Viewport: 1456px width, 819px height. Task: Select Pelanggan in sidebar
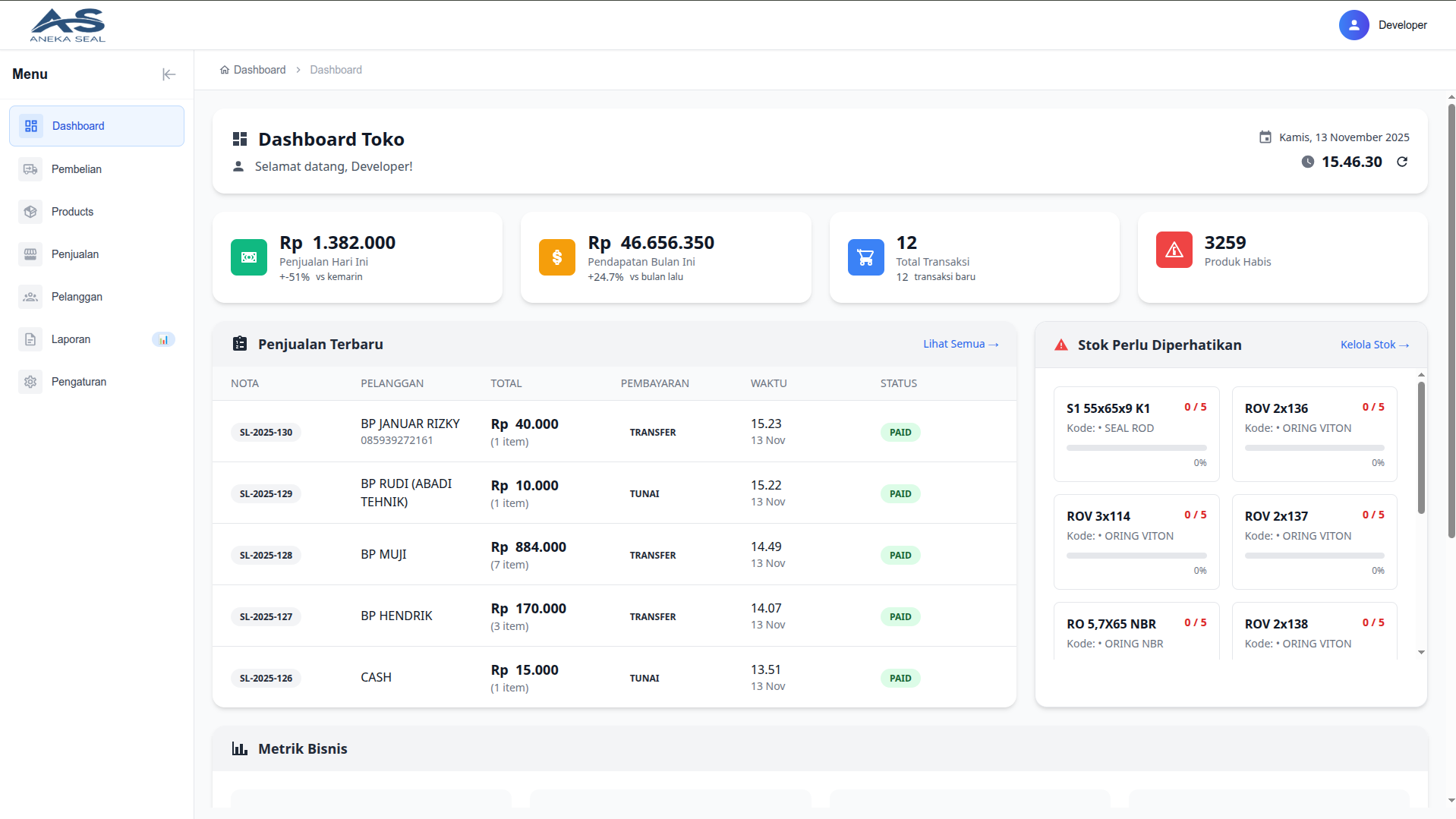point(77,297)
